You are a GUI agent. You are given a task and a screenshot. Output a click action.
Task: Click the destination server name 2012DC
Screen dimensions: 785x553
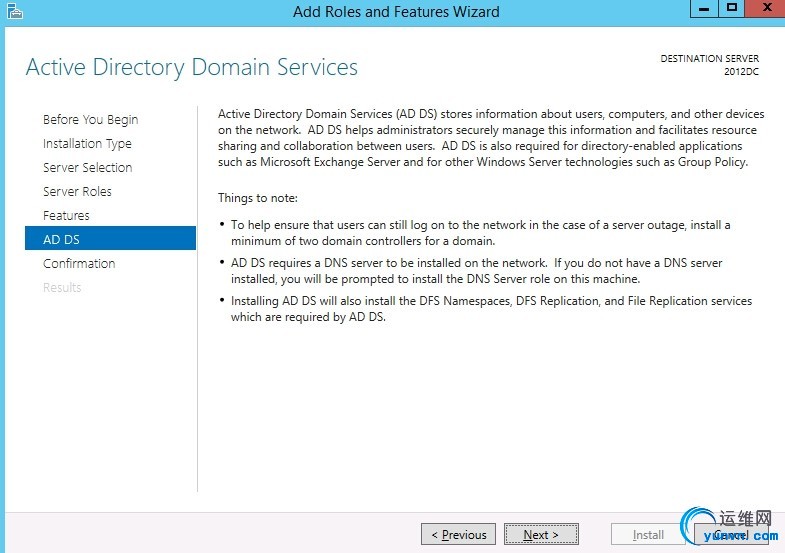[x=744, y=72]
